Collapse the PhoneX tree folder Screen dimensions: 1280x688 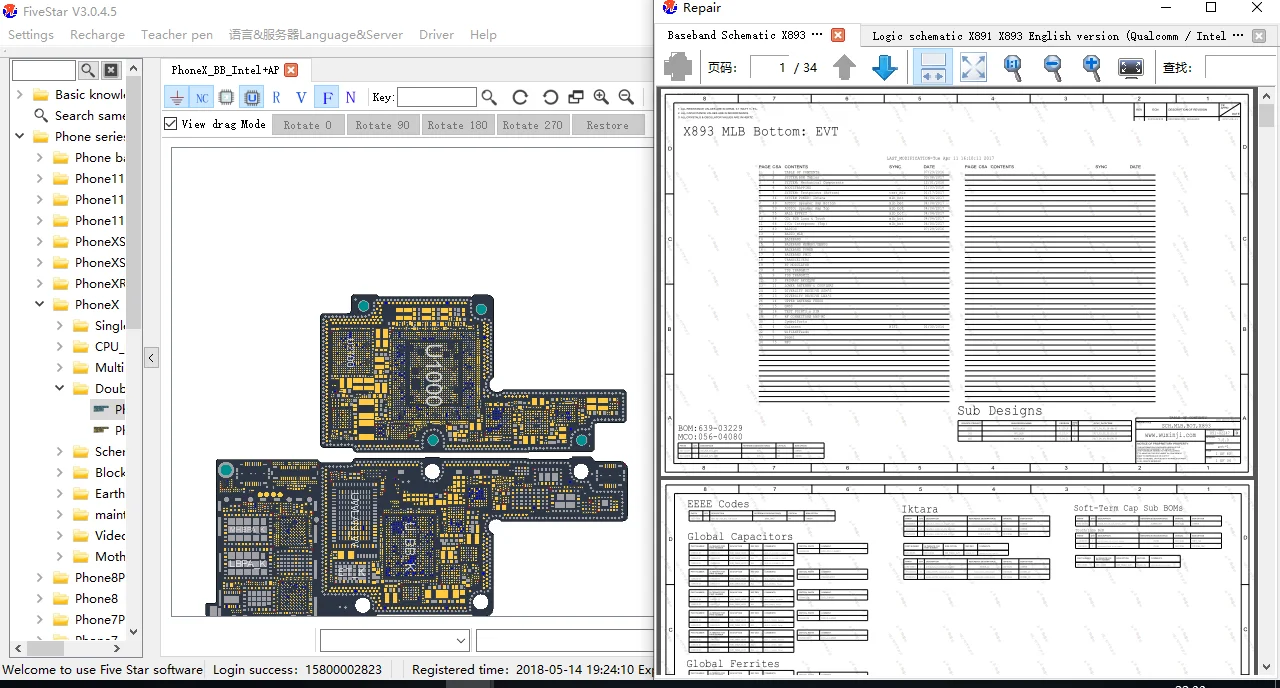(x=40, y=305)
